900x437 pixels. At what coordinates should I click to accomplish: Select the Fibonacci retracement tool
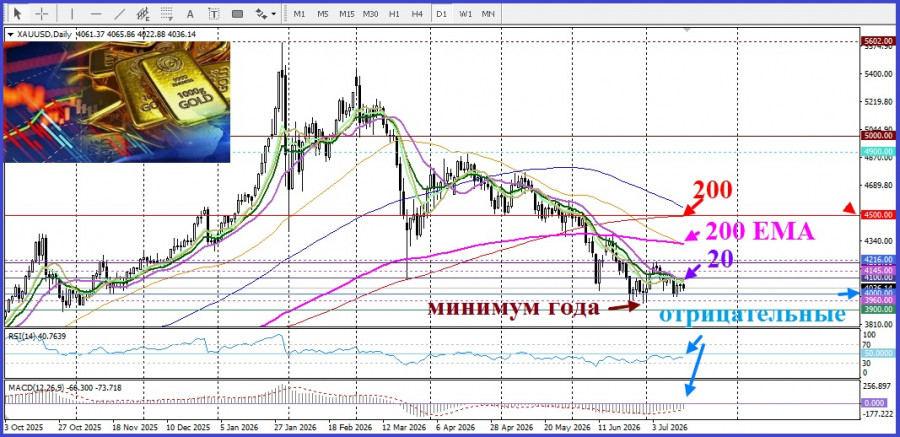point(166,13)
